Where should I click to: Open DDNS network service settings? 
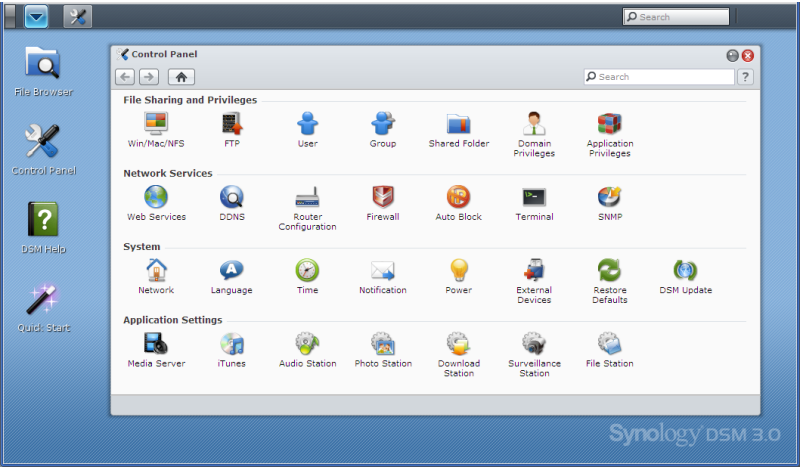click(x=232, y=197)
